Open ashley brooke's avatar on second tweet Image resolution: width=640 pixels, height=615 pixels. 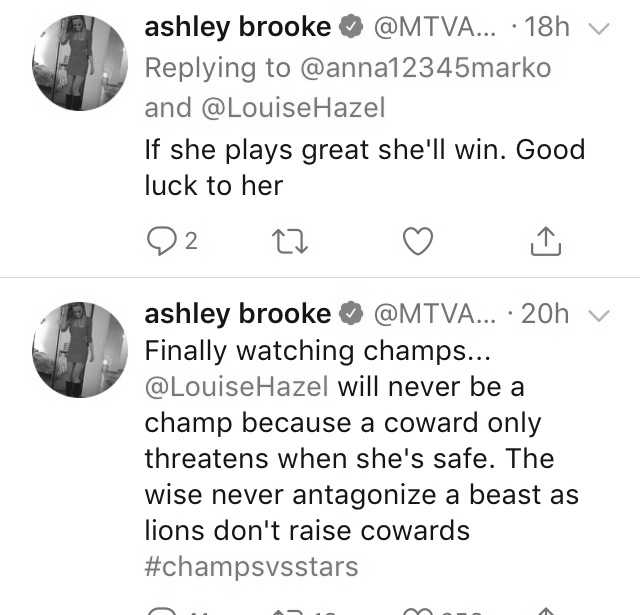(80, 350)
